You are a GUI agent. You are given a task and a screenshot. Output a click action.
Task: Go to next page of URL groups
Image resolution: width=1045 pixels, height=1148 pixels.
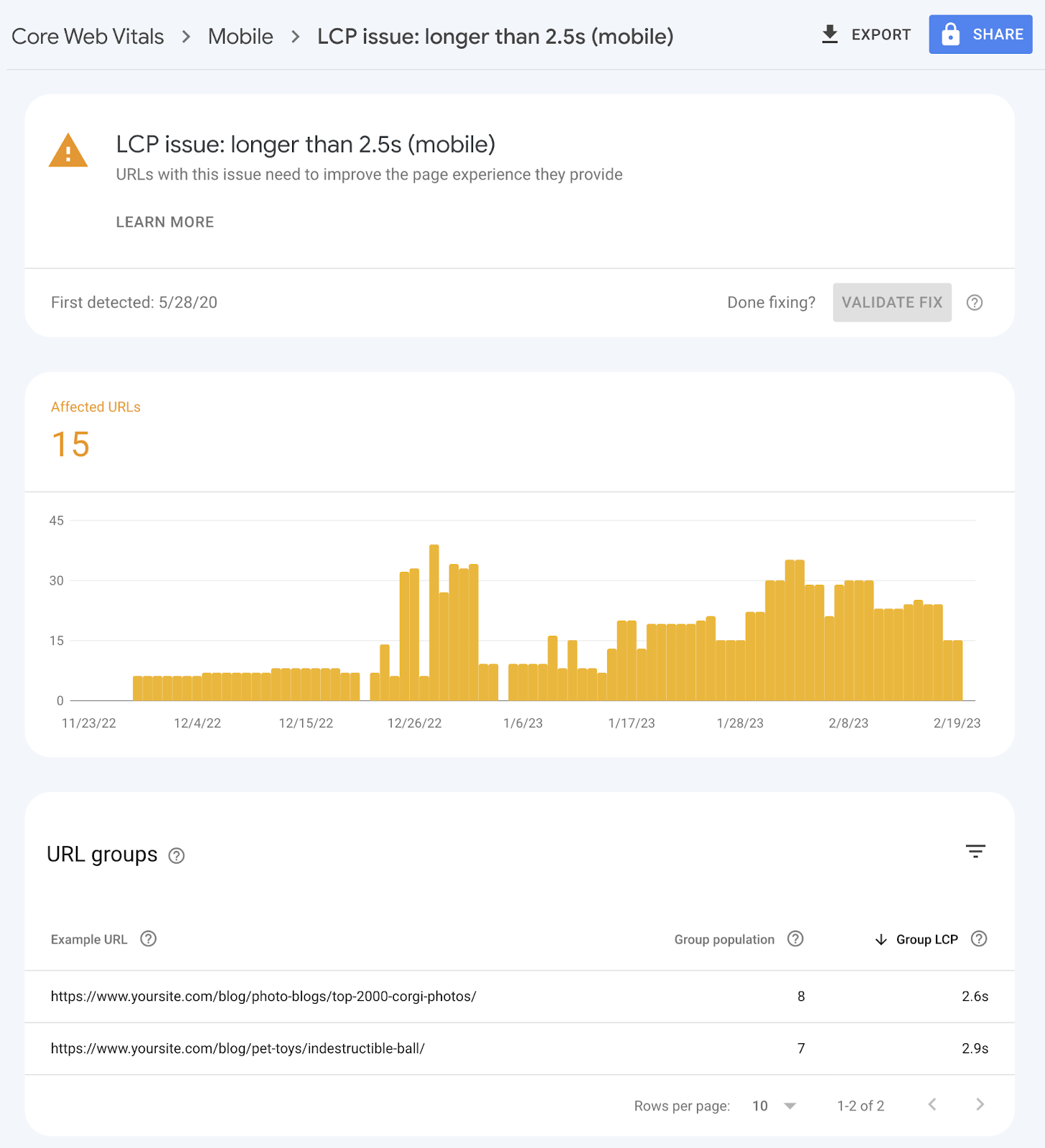pos(980,1105)
